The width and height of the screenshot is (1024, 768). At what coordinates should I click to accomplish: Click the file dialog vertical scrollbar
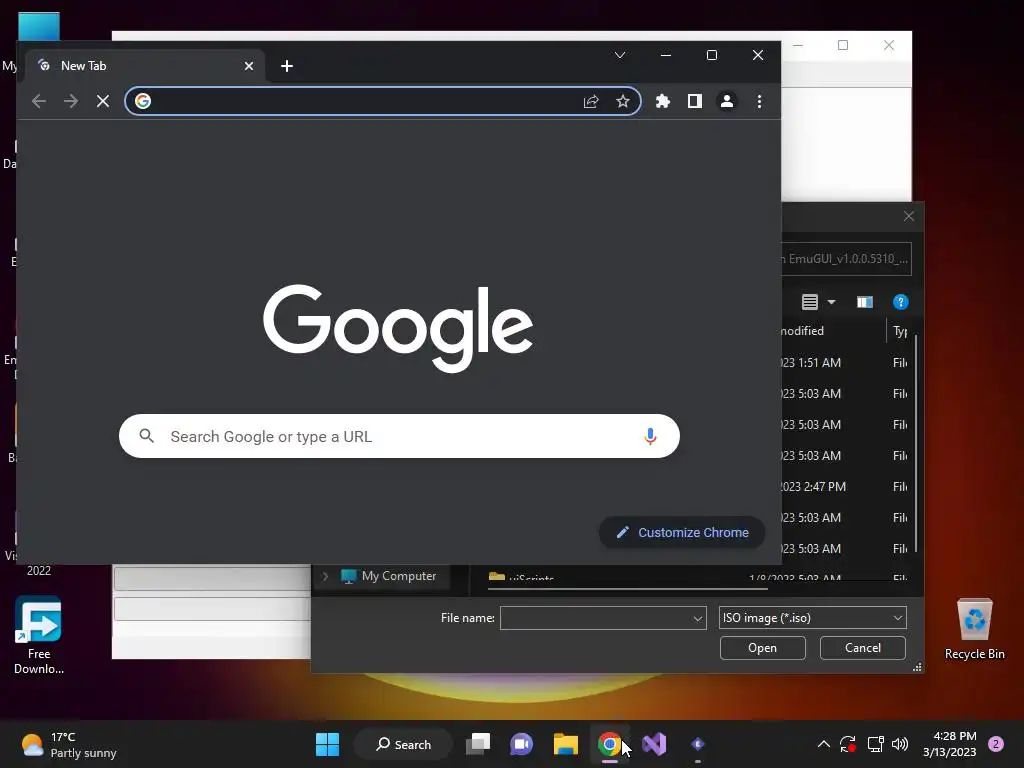point(916,443)
